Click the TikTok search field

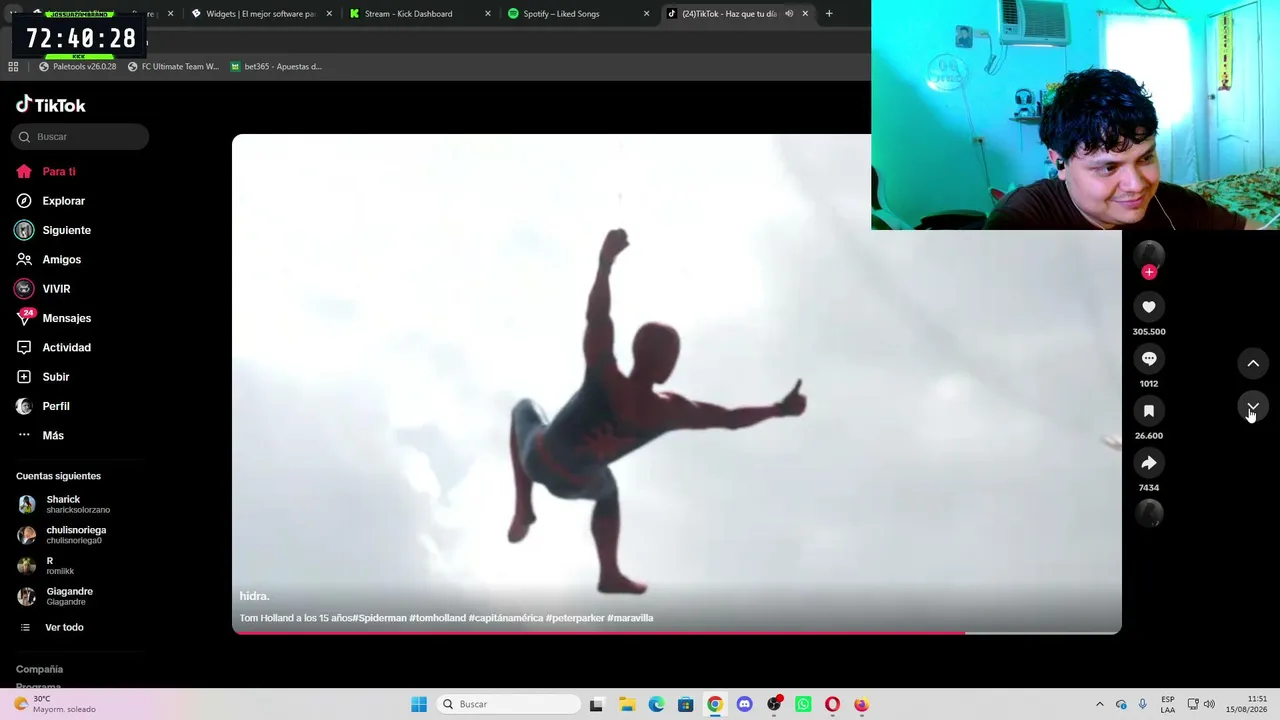point(80,137)
